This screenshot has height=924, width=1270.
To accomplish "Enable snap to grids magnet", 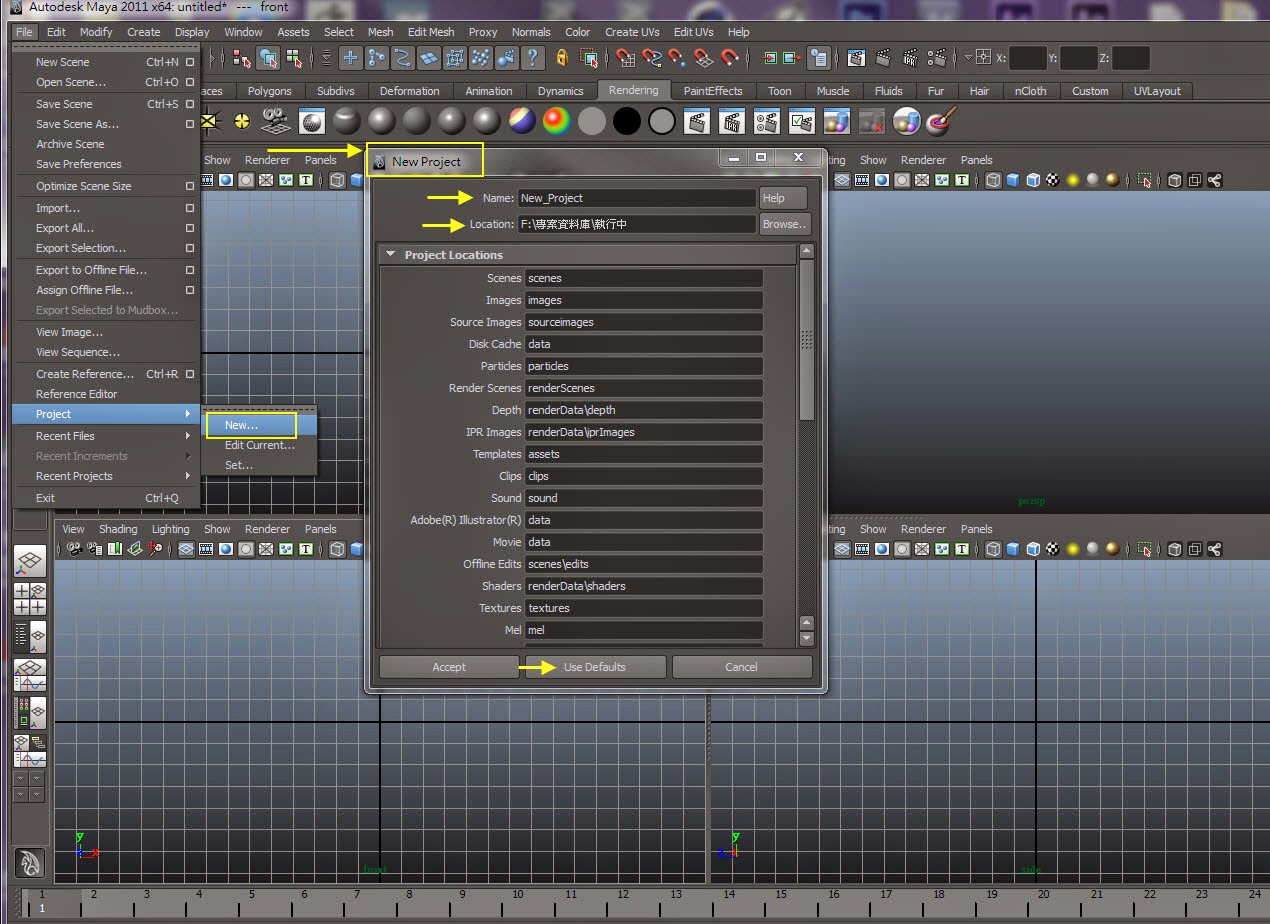I will (625, 58).
